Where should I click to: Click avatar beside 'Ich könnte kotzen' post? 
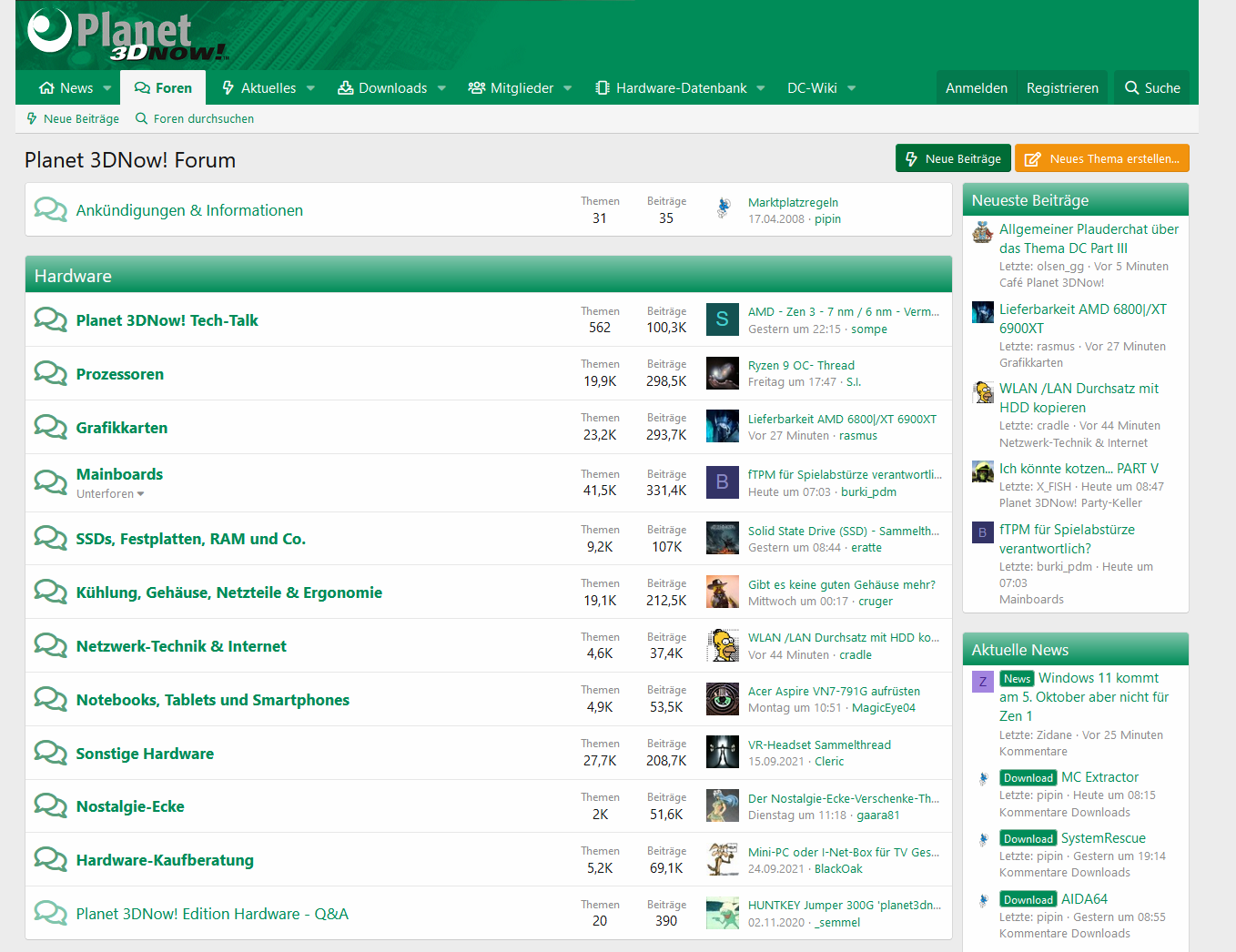[x=983, y=471]
